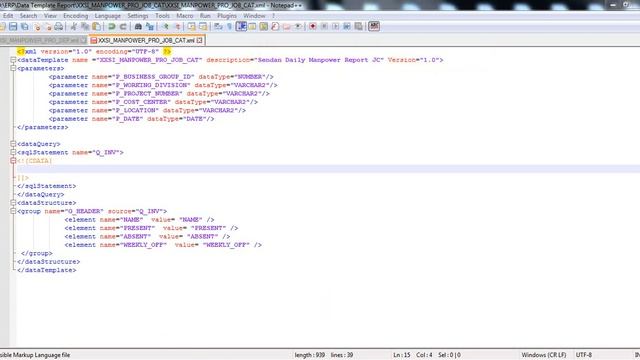Toggle the Word Wrap toolbar icon
The height and width of the screenshot is (360, 640).
218,27
